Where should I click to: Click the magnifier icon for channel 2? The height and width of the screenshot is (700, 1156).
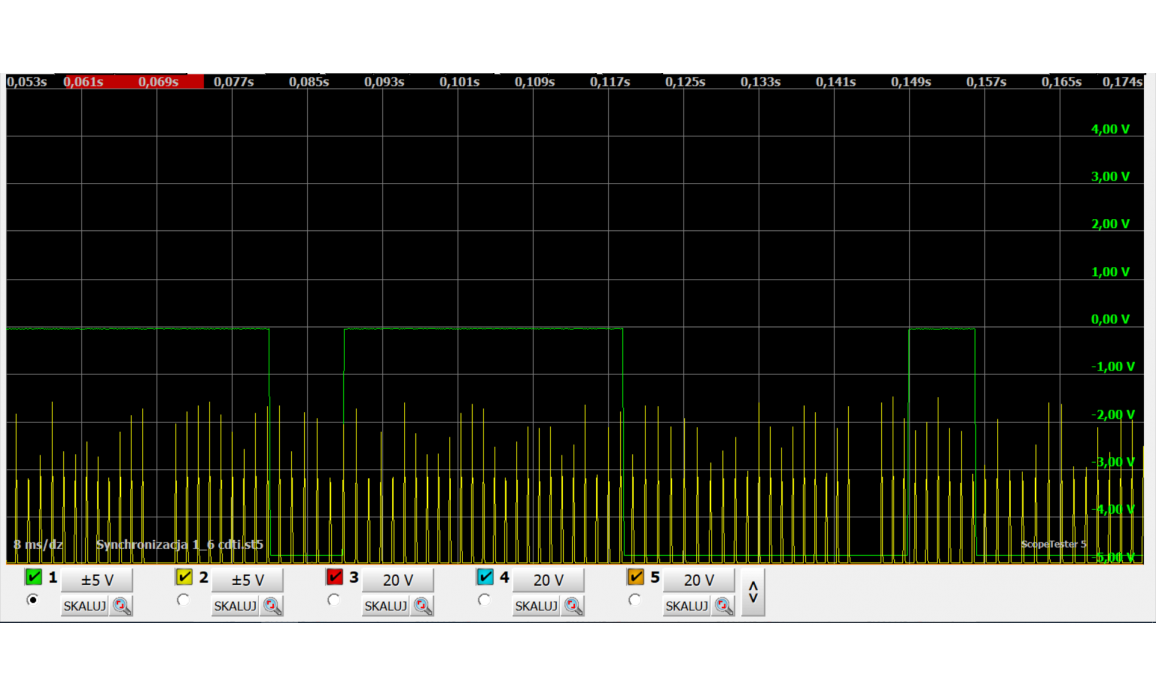coord(272,606)
